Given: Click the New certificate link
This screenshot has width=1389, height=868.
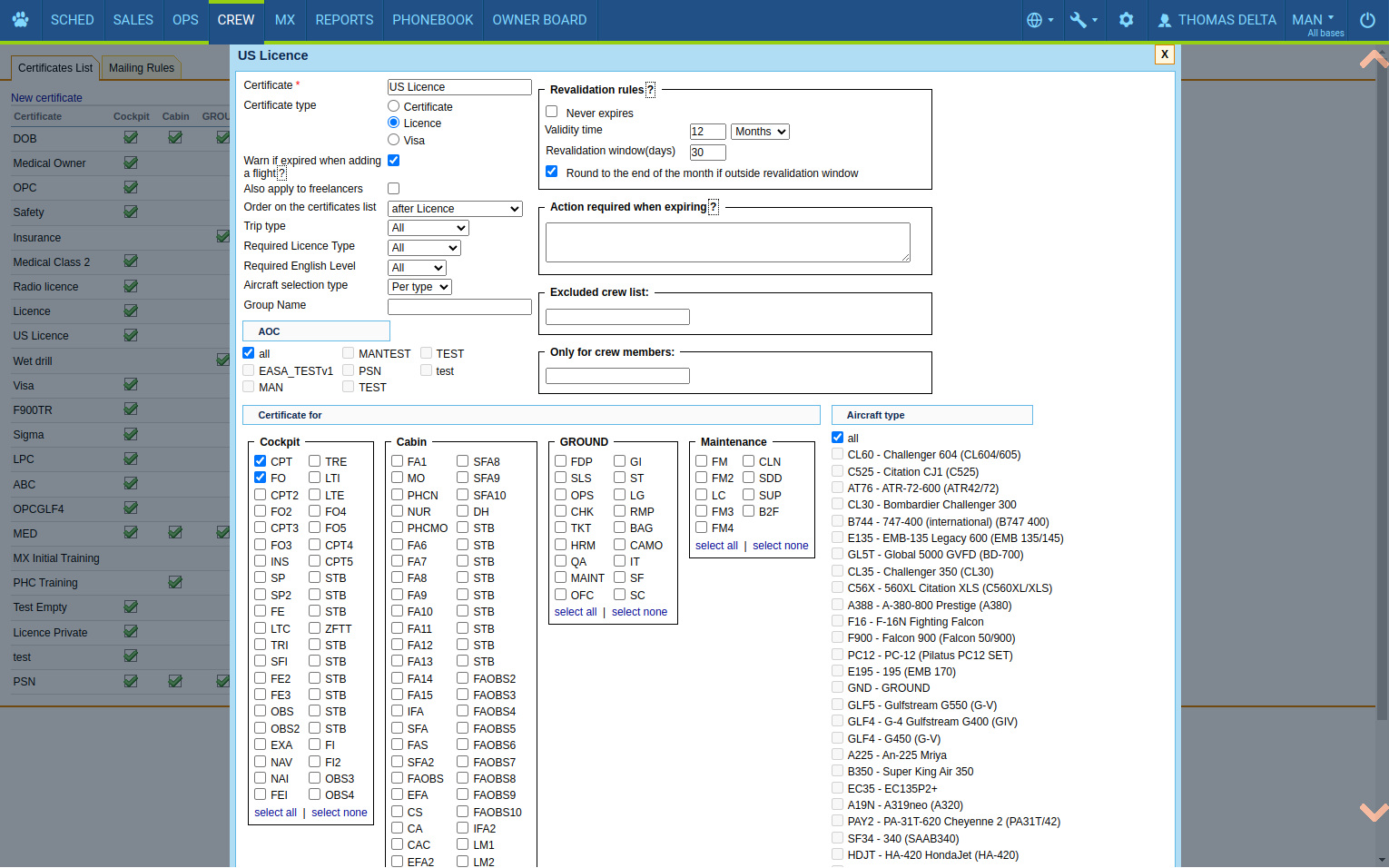Looking at the screenshot, I should tap(46, 98).
